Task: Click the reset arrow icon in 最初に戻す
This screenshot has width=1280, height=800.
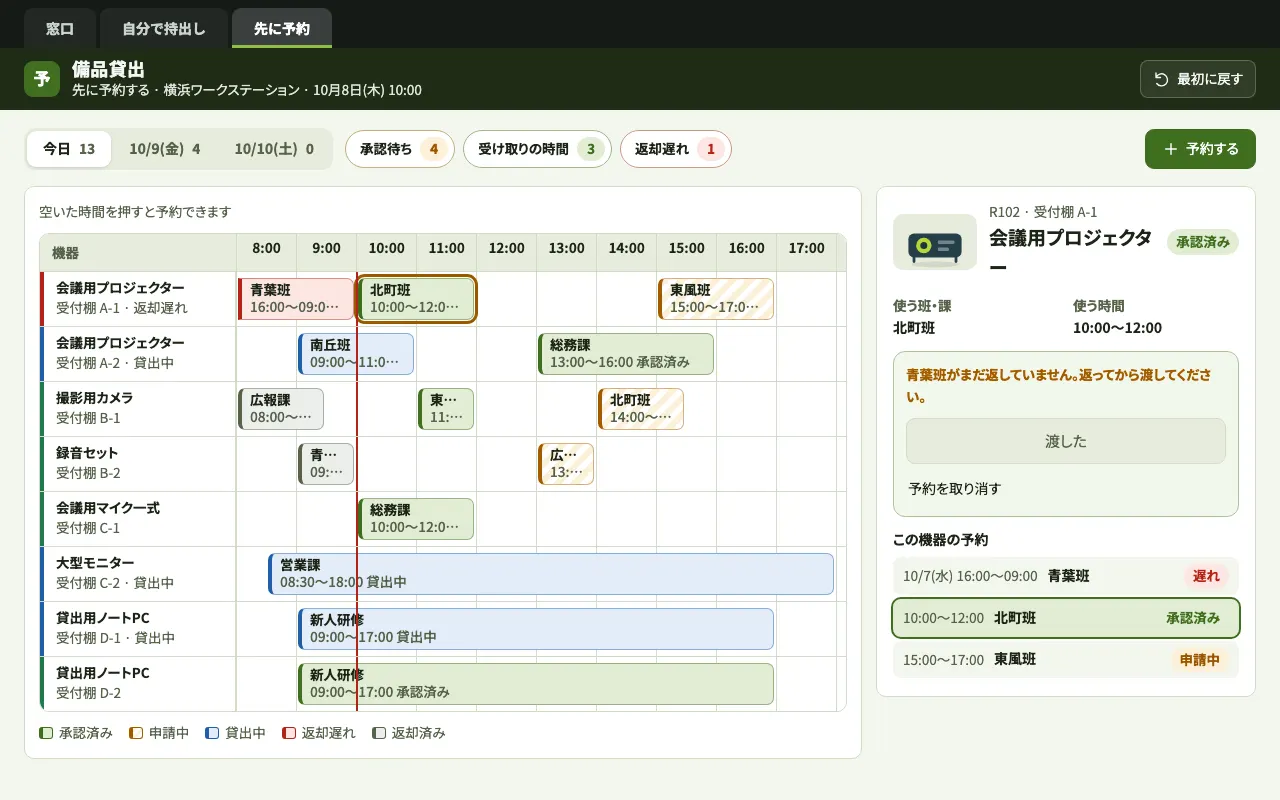Action: (x=1161, y=79)
